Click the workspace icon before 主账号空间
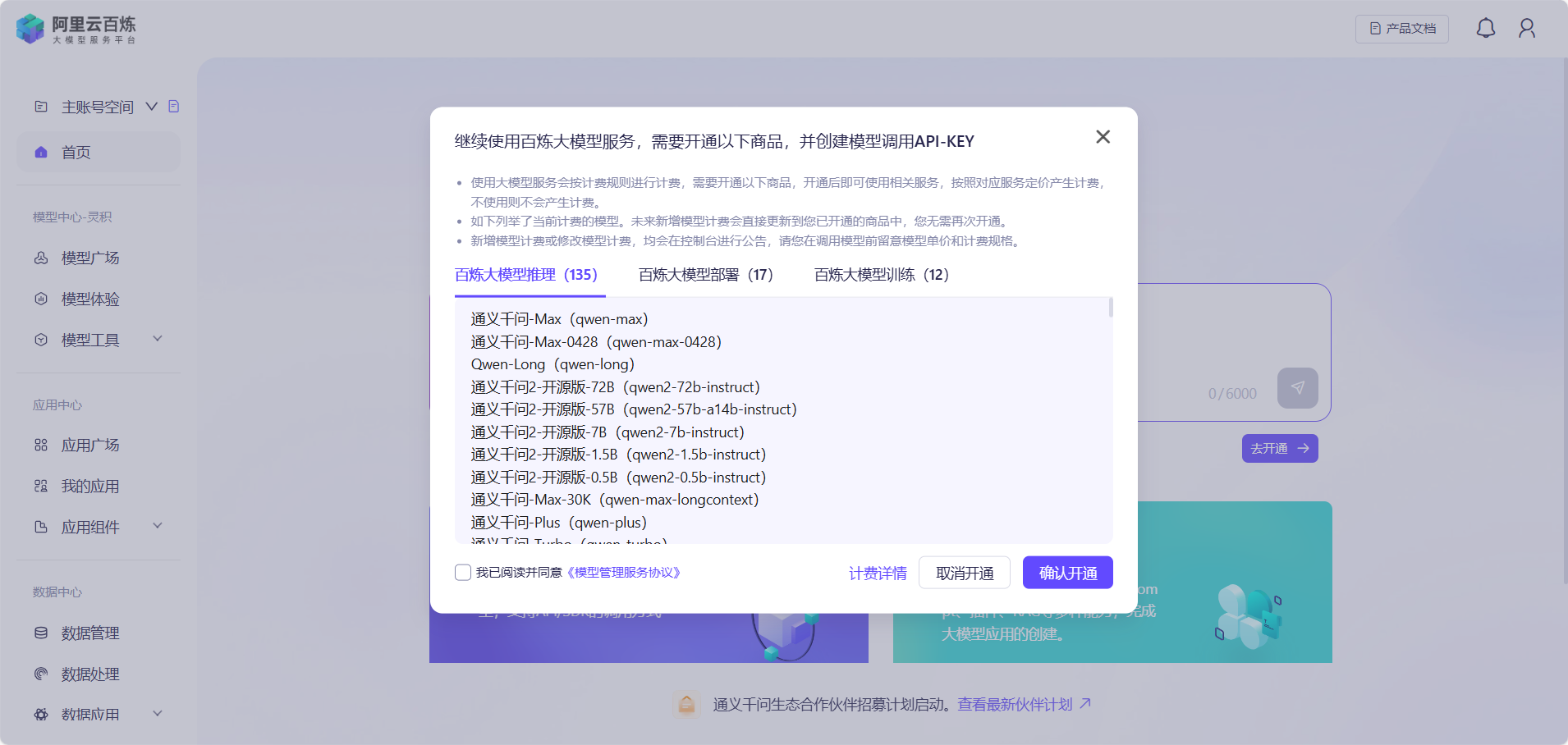Viewport: 1568px width, 745px height. (x=41, y=107)
